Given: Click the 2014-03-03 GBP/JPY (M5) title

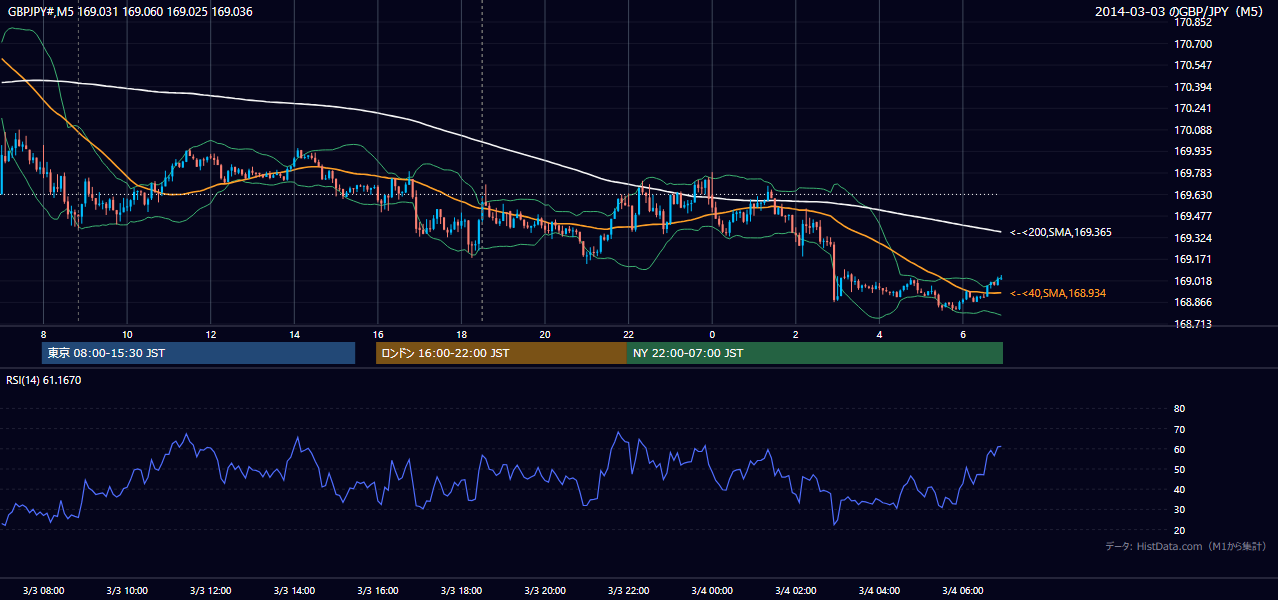Looking at the screenshot, I should (x=1180, y=12).
